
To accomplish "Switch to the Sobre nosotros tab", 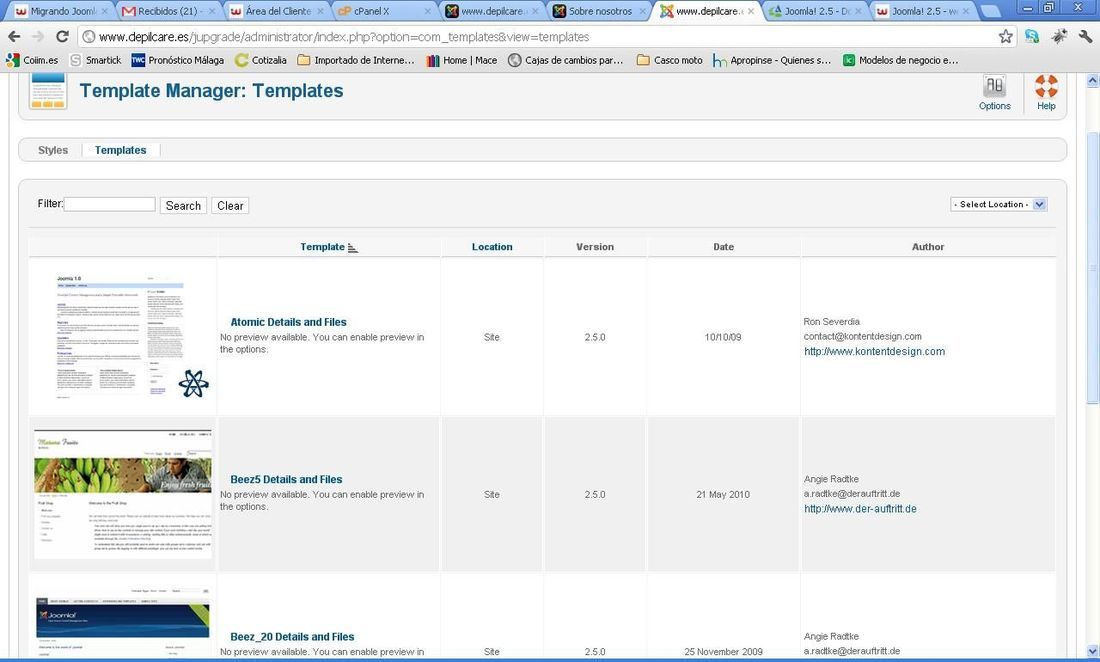I will (596, 11).
